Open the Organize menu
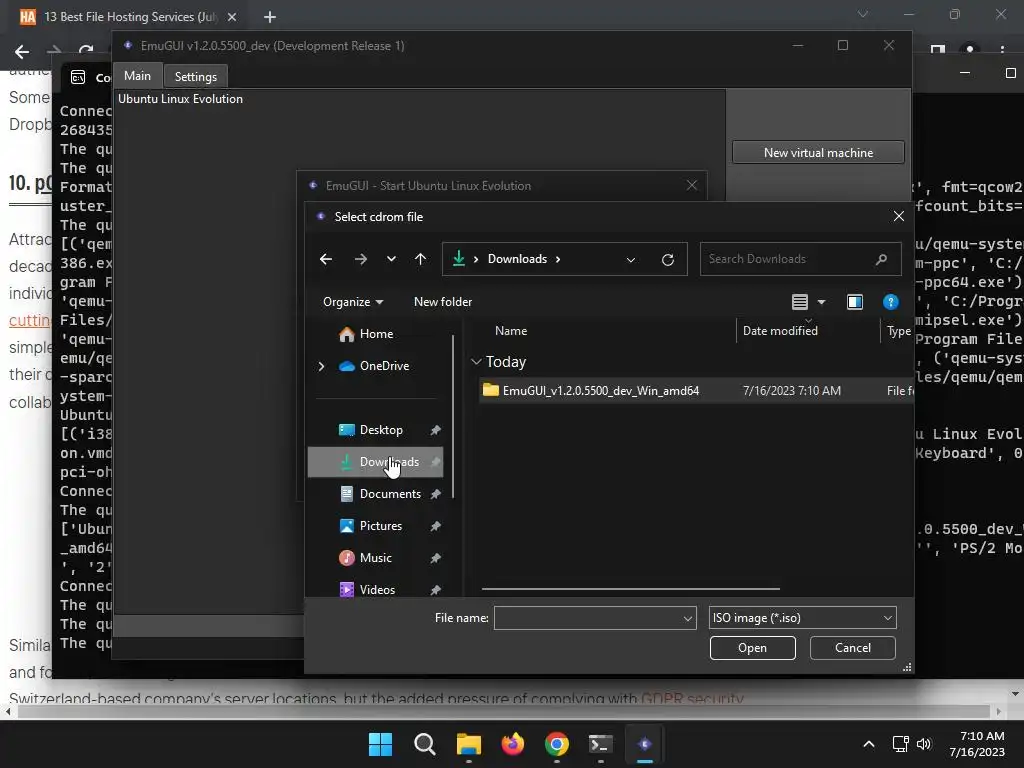The image size is (1024, 768). click(x=353, y=302)
